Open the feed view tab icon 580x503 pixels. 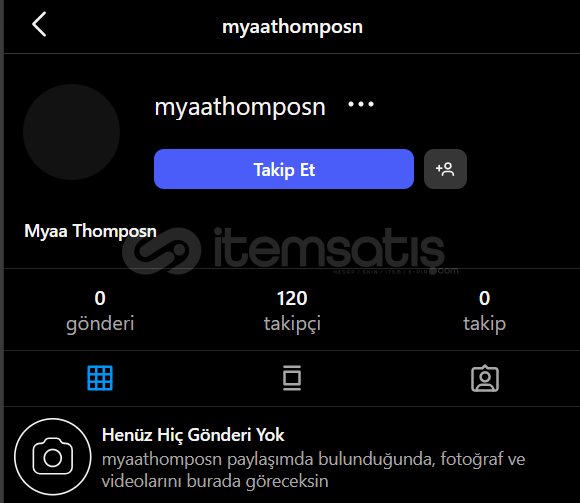coord(292,378)
